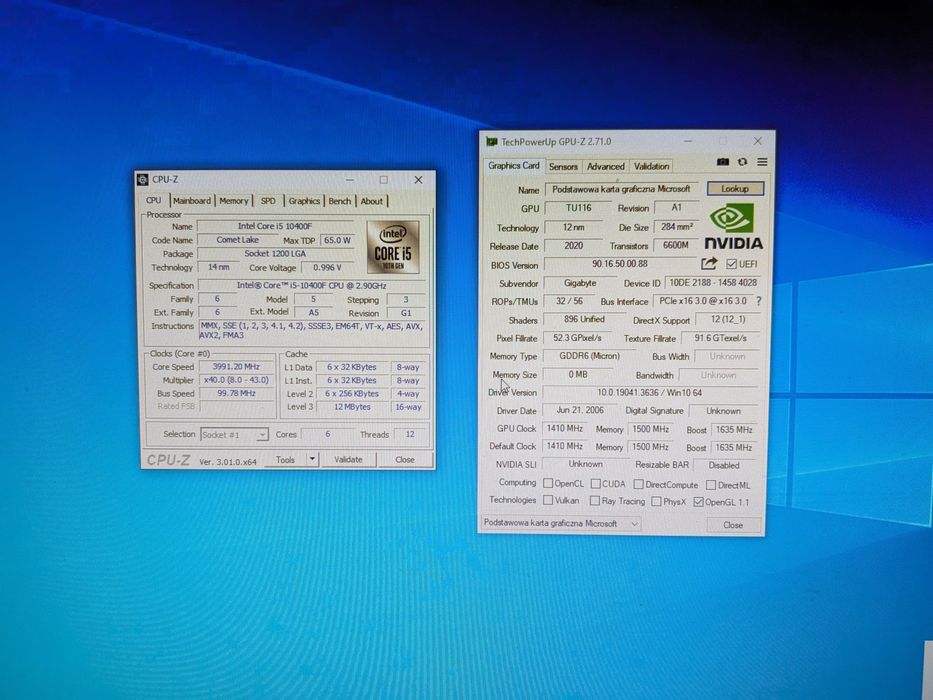Click the Intel Core i5 badge in CPU-Z

click(393, 247)
